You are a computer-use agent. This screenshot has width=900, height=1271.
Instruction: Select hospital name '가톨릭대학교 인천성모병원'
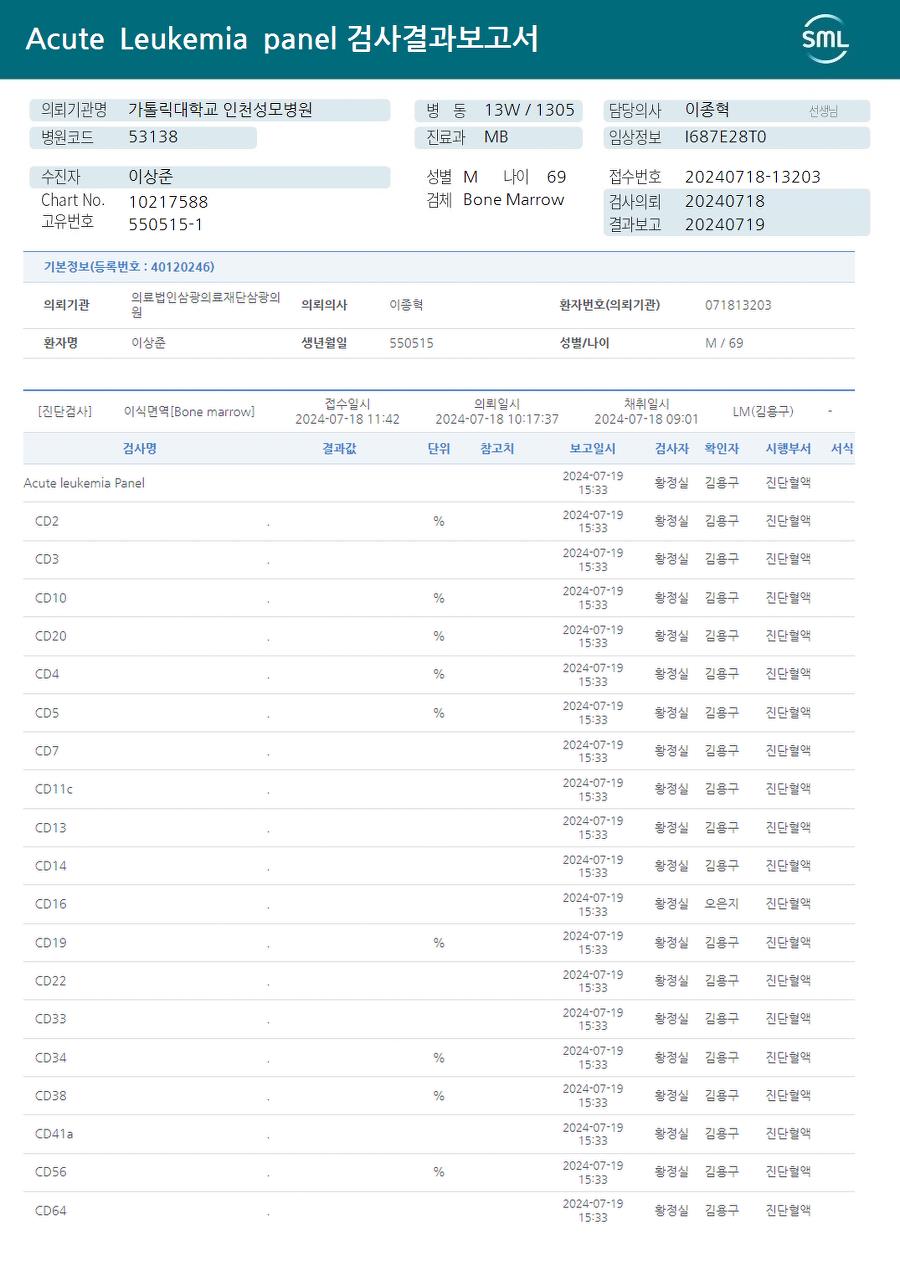(220, 110)
